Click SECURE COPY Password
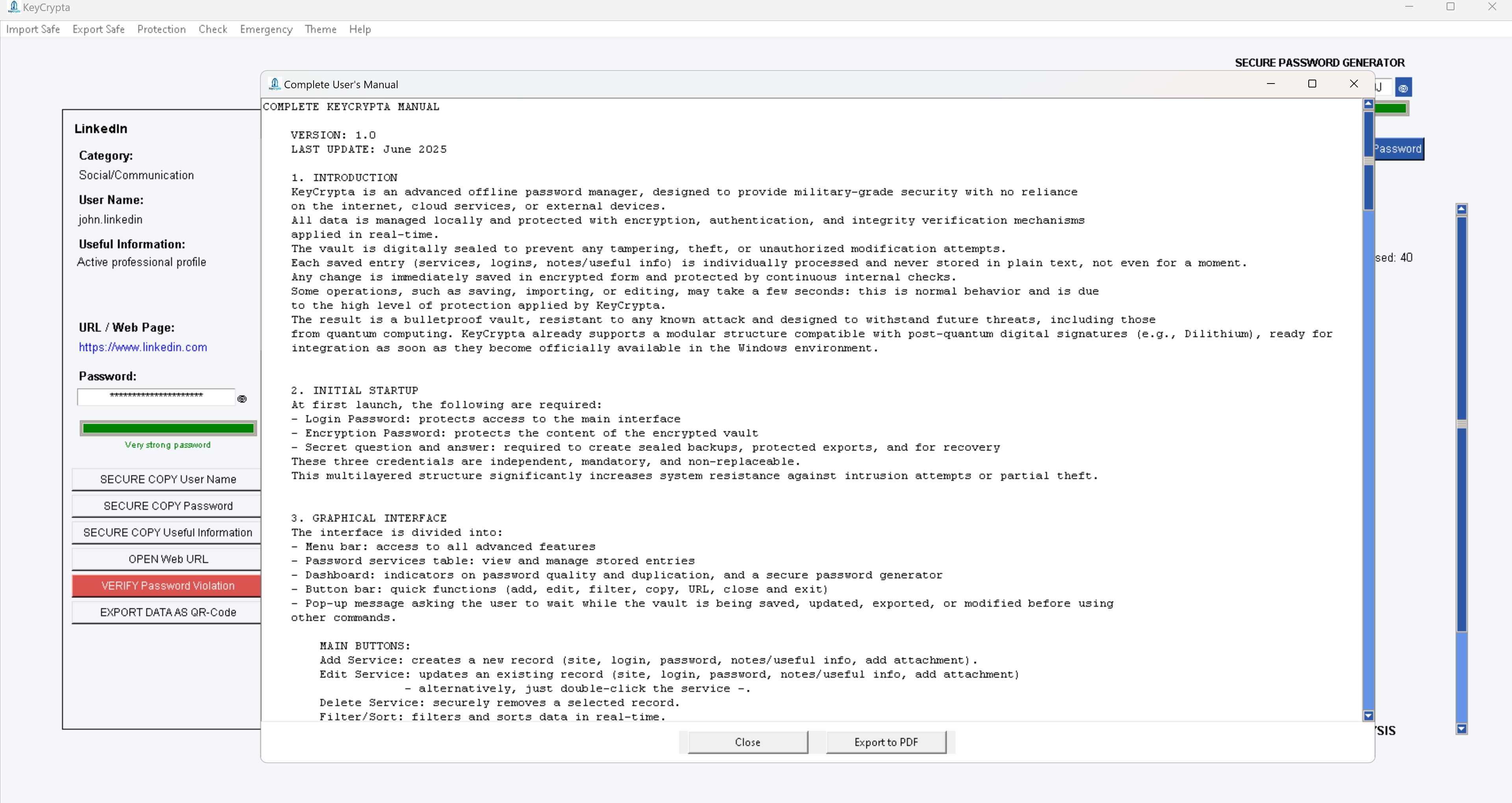Image resolution: width=1512 pixels, height=803 pixels. (x=167, y=506)
